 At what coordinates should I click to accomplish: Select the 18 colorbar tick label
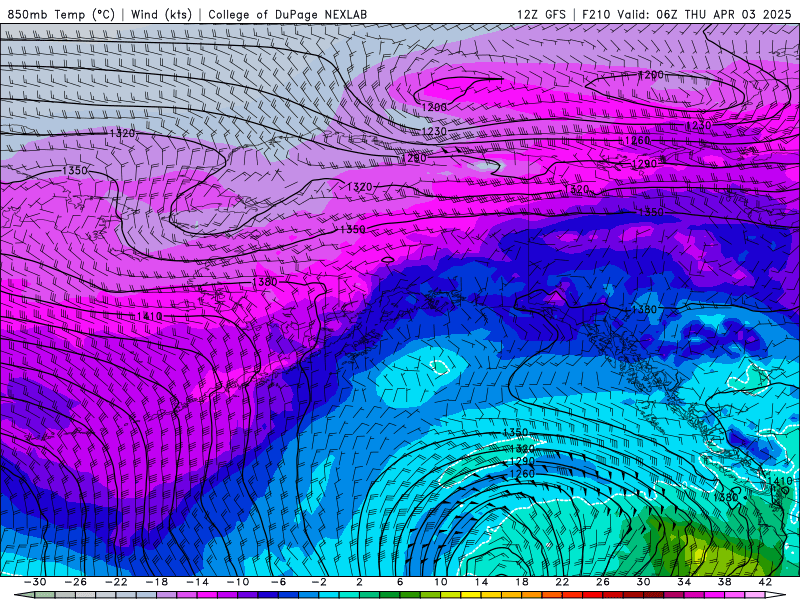(x=522, y=582)
